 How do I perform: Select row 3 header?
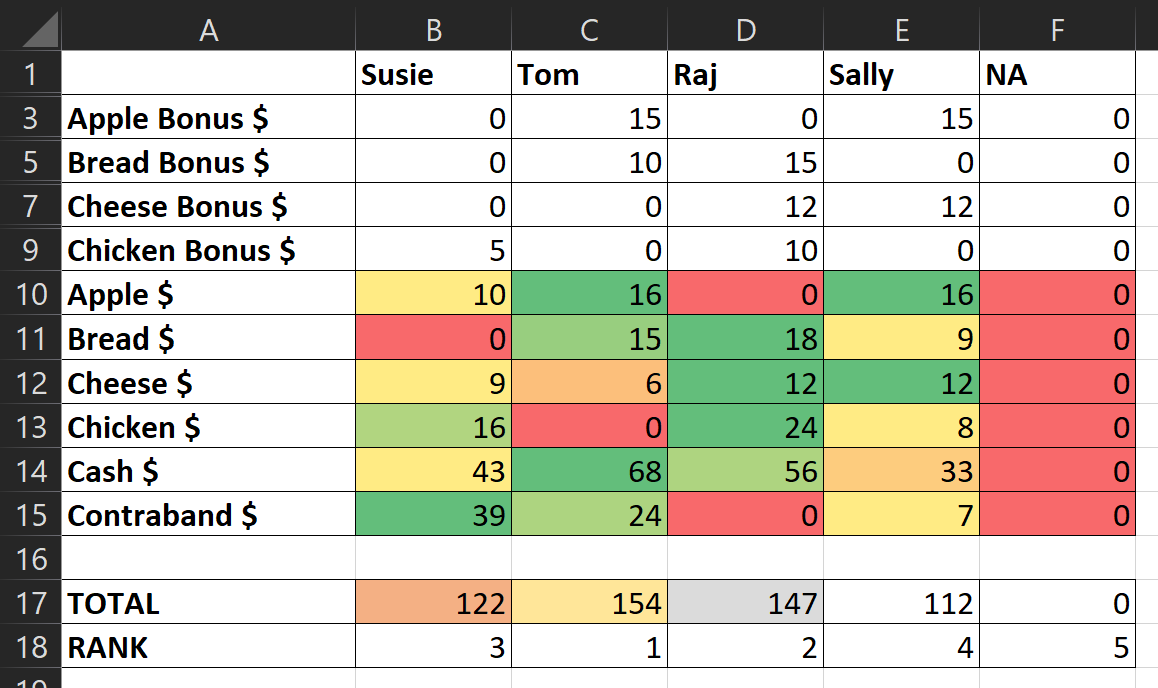pos(30,117)
